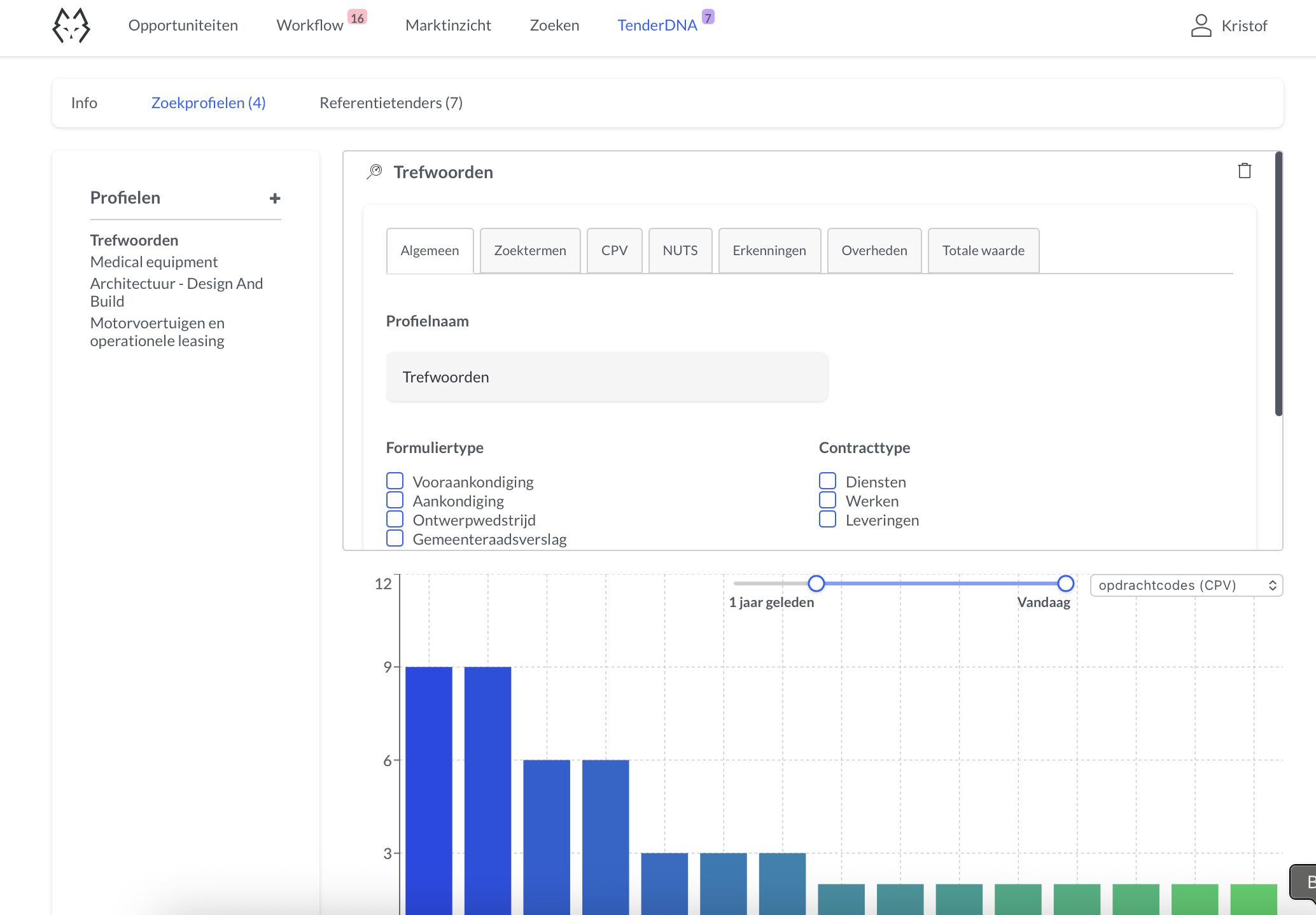Open the Marktinzicht menu item
The image size is (1316, 915).
[x=448, y=25]
